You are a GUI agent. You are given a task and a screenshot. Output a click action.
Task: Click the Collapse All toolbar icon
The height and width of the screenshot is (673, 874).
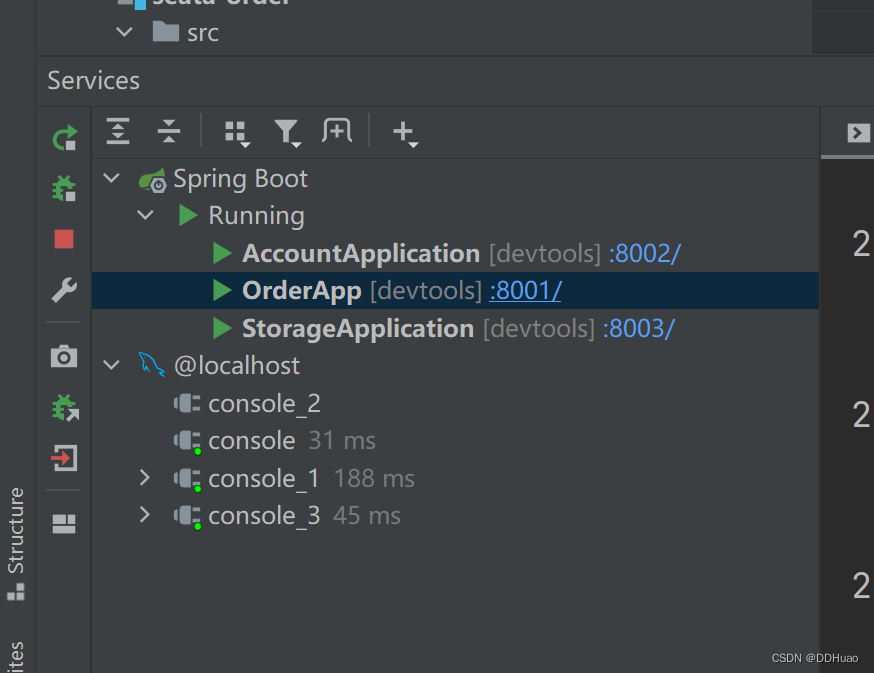[168, 132]
